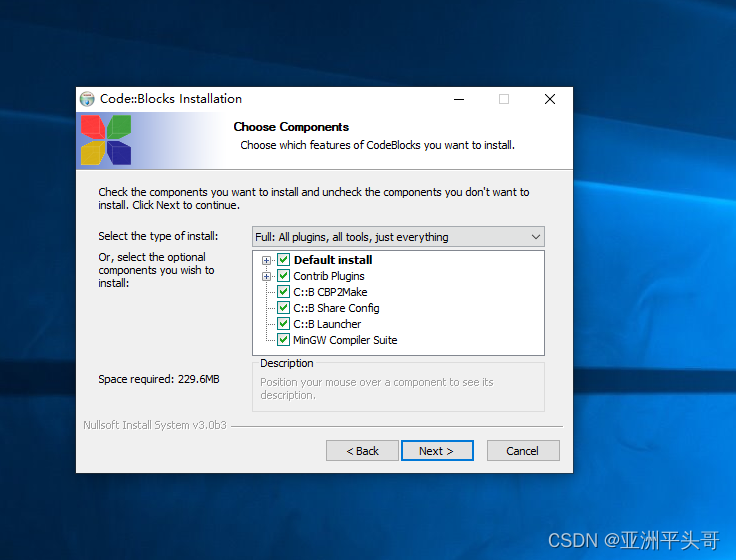
Task: Click the Nullsoft Install System v3.0b3 text
Action: tap(155, 425)
